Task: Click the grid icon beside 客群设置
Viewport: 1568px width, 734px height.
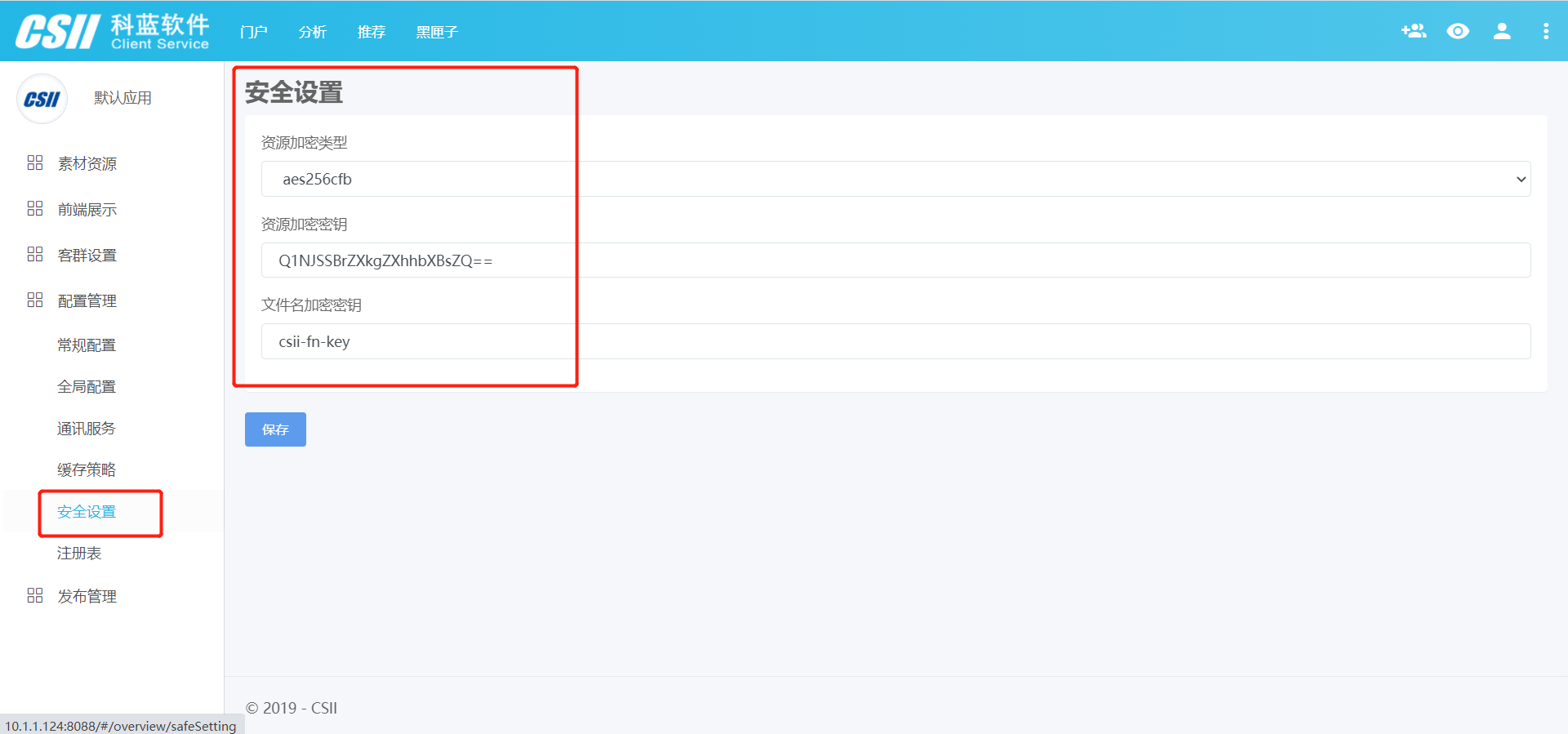Action: (x=34, y=254)
